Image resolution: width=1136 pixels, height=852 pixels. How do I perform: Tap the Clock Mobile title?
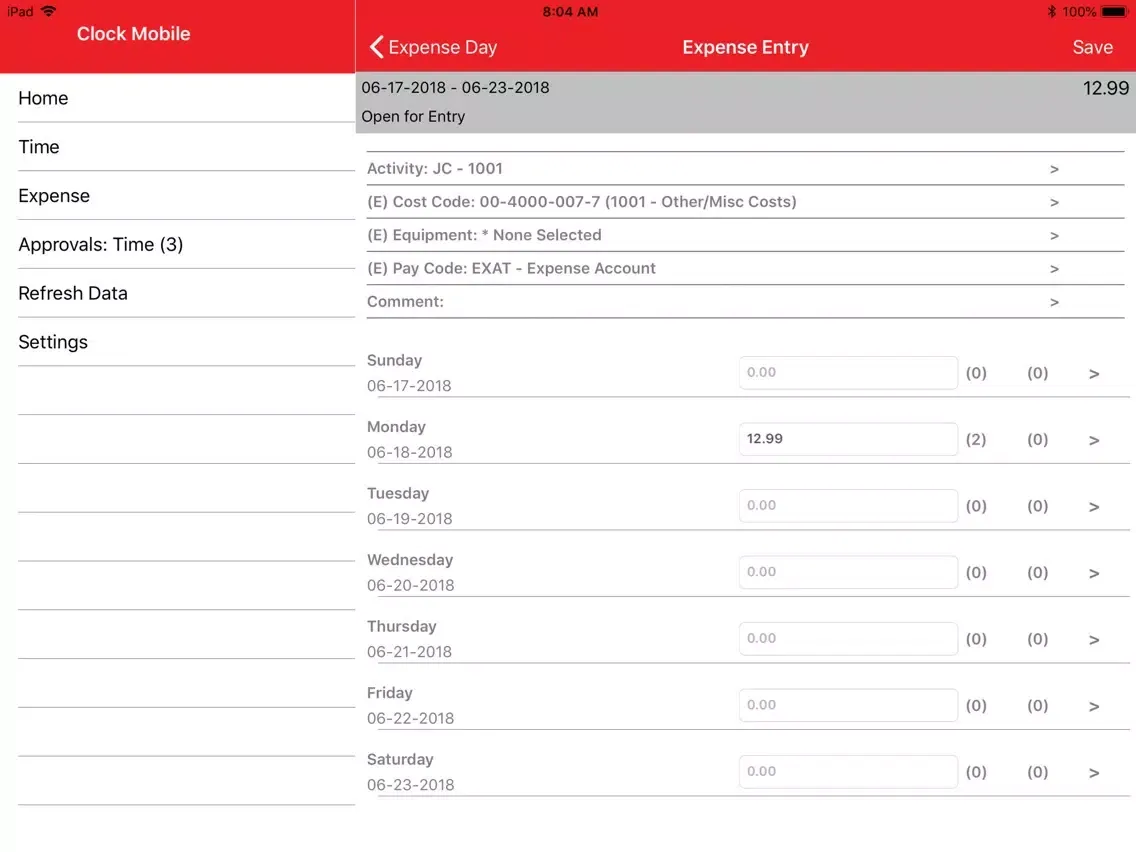(x=133, y=34)
